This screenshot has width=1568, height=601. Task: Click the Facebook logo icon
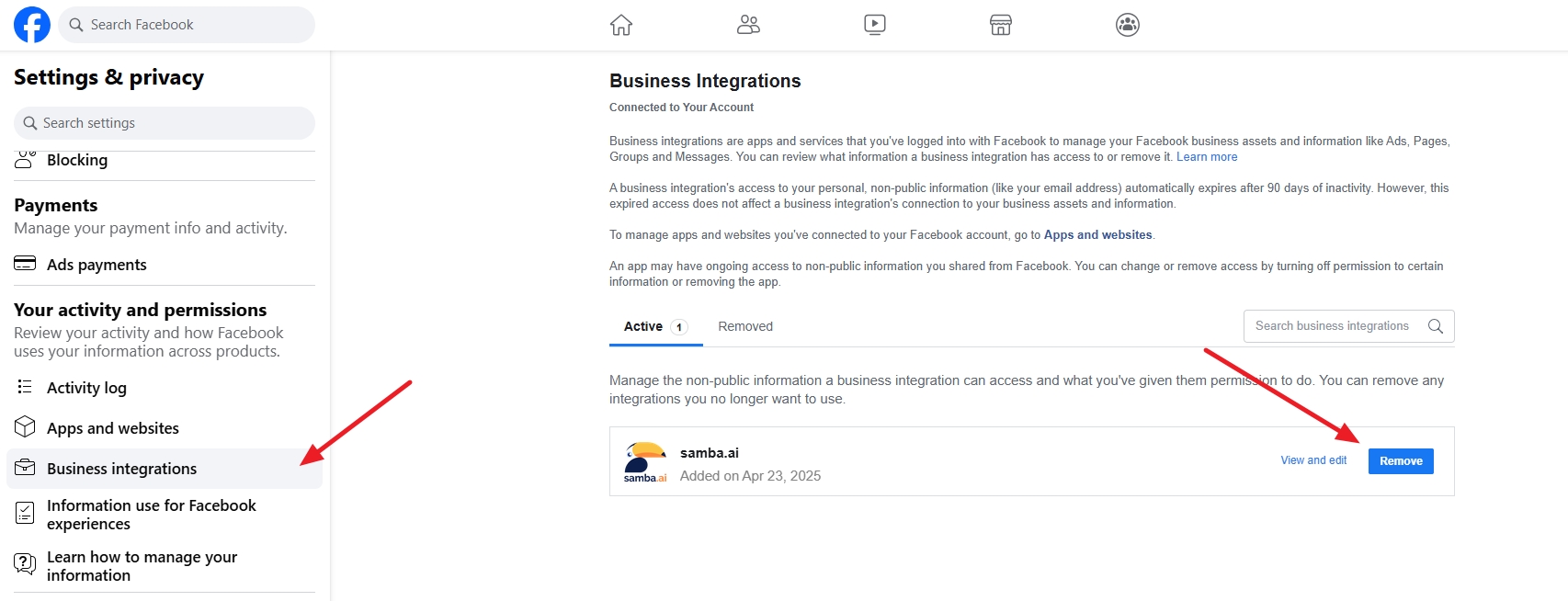tap(32, 25)
